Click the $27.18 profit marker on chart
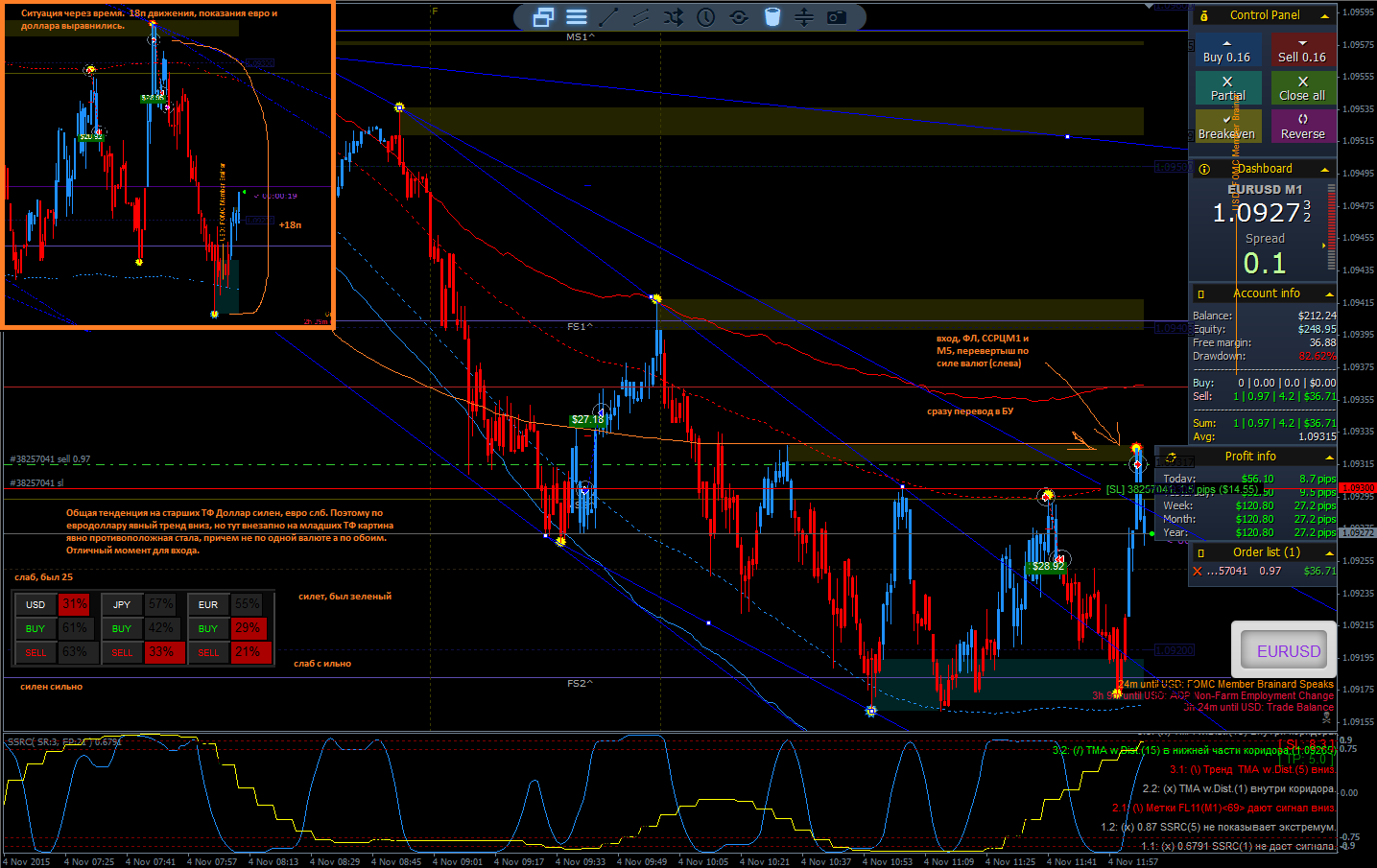Screen dimensions: 1377x868 tap(587, 419)
